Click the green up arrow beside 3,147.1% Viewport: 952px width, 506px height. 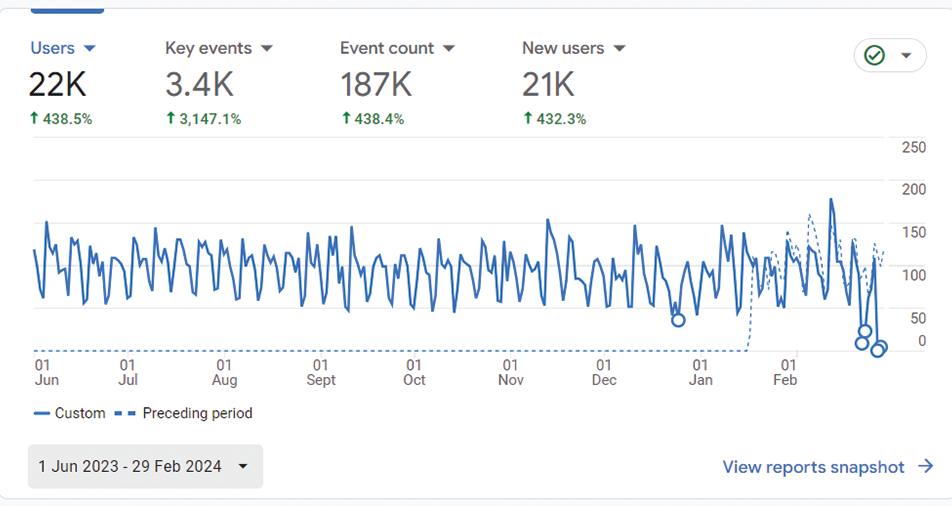click(x=171, y=119)
